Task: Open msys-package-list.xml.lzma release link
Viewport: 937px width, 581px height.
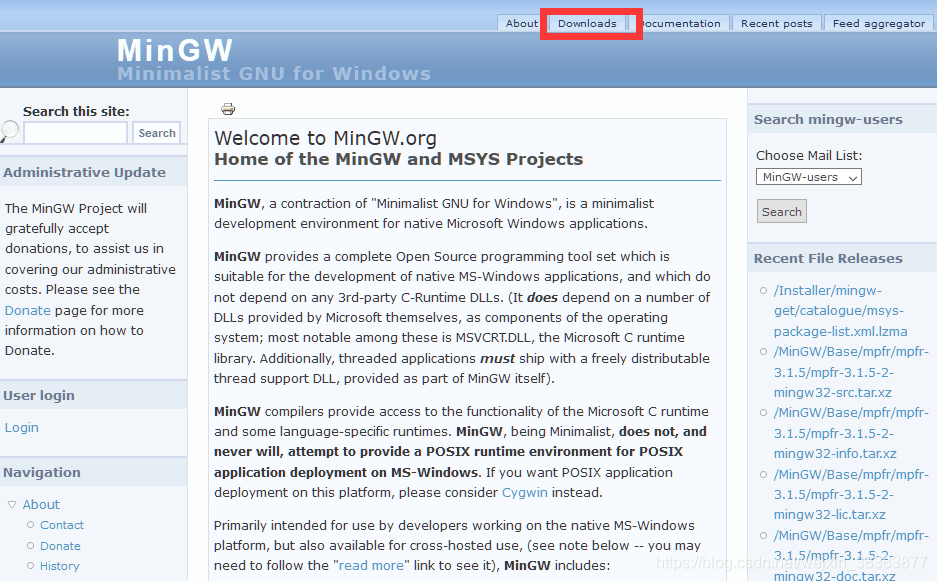Action: [x=840, y=311]
